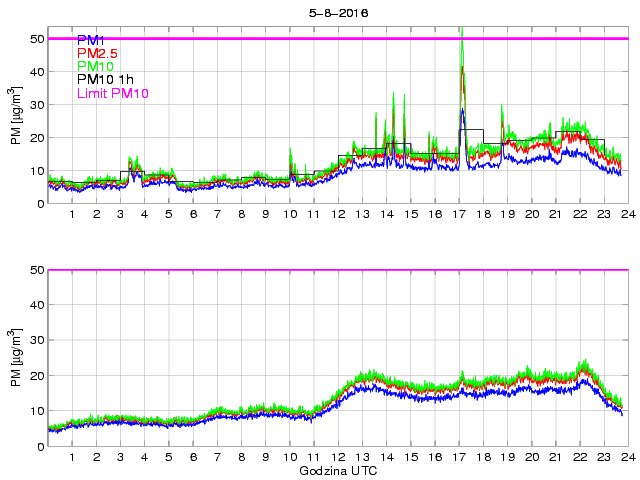Click the upper chart's PM y-axis label
This screenshot has width=640, height=480.
(17, 120)
